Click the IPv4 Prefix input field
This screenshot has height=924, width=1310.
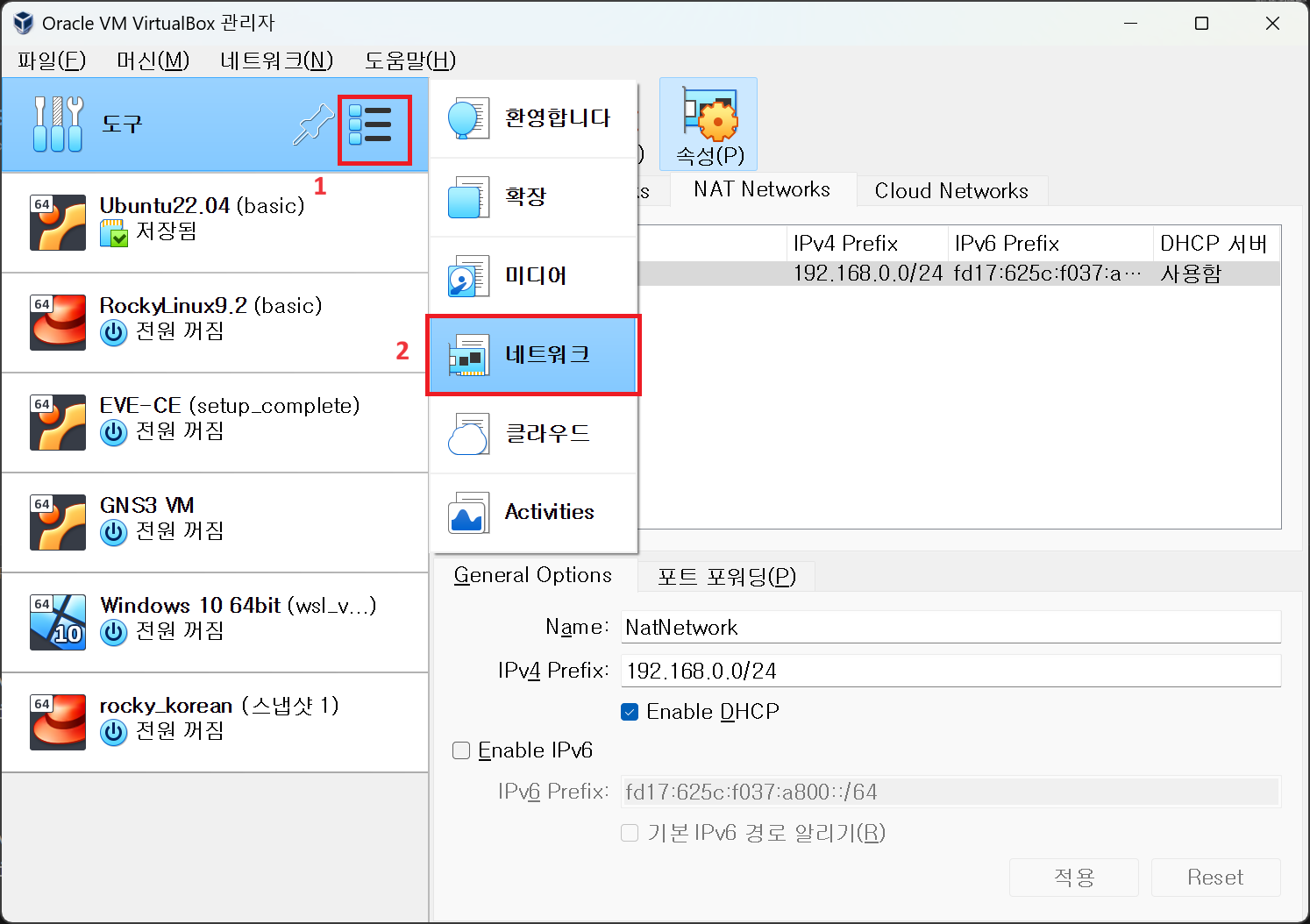tap(950, 672)
